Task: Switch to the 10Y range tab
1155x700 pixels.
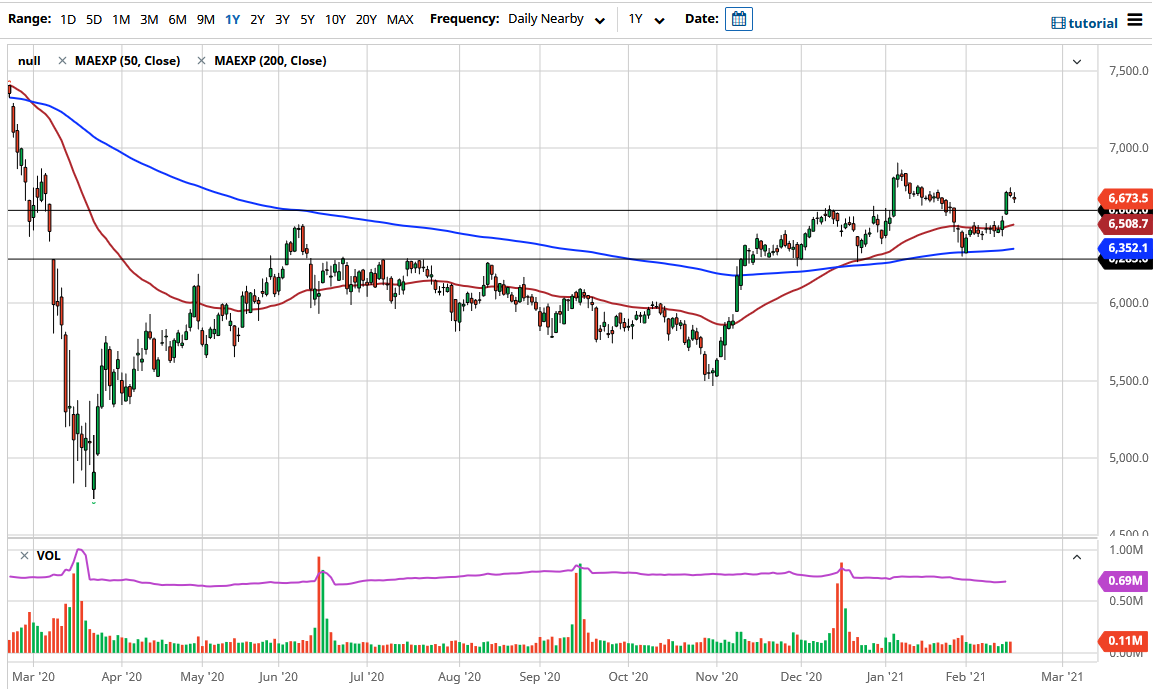Action: pyautogui.click(x=334, y=18)
